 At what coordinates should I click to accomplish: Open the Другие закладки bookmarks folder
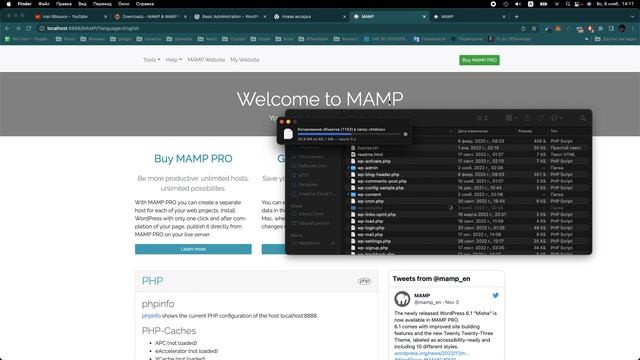pyautogui.click(x=615, y=39)
